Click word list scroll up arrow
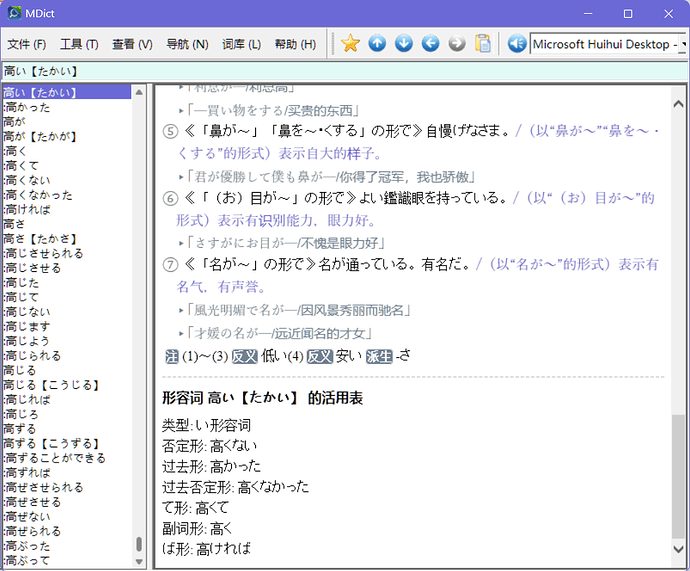Screen dimensions: 690x571 click(139, 92)
